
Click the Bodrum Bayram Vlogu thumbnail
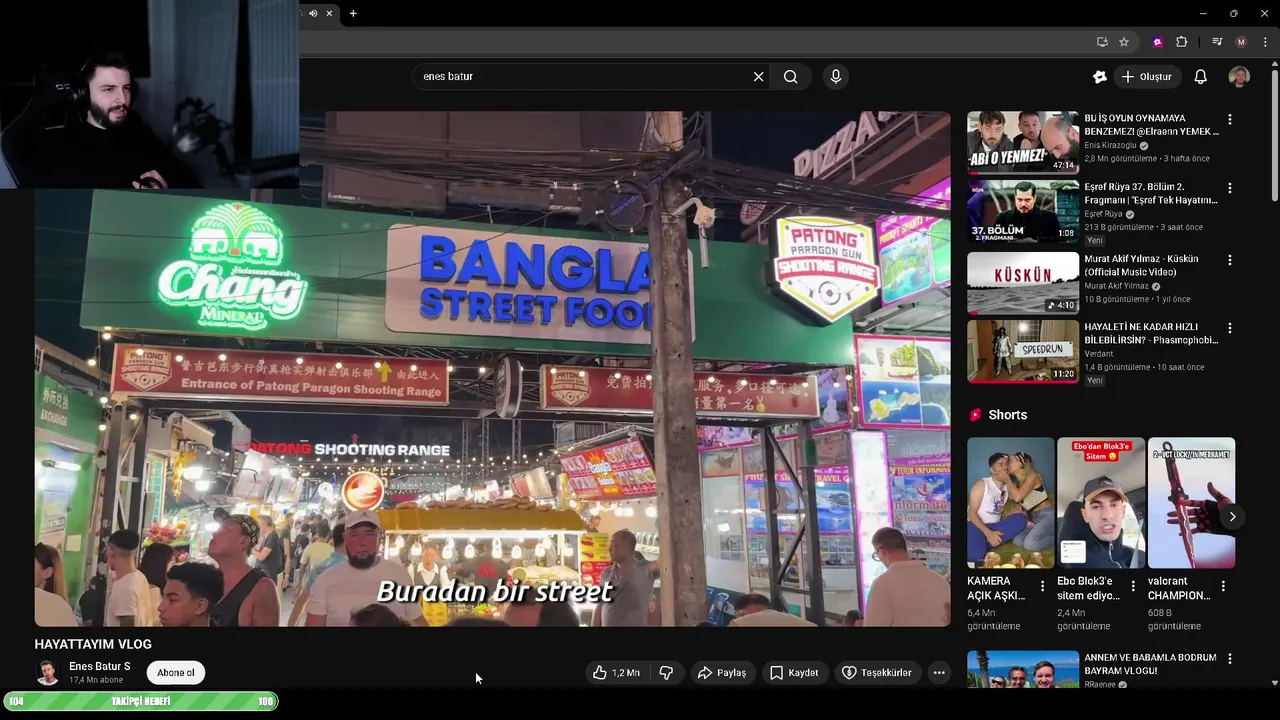[1023, 669]
